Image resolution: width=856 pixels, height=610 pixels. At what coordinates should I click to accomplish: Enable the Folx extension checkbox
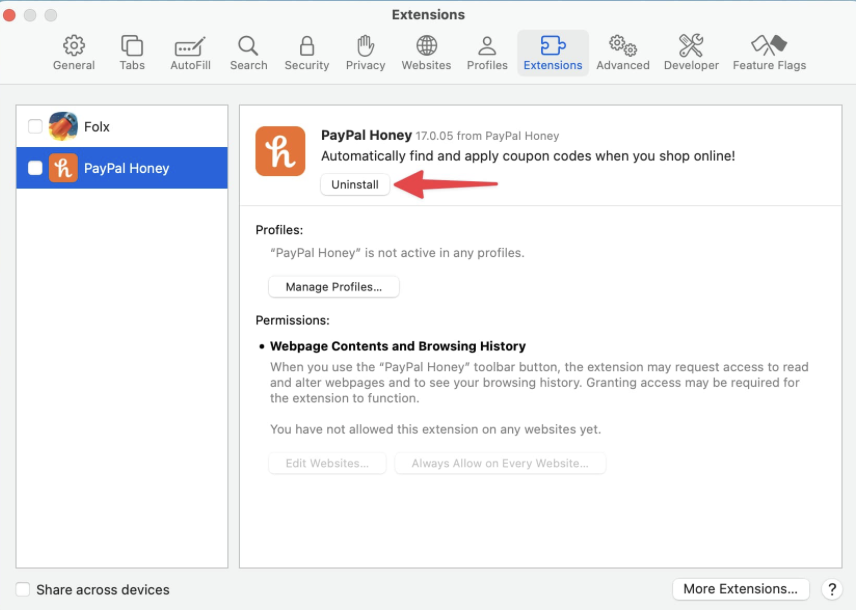tap(35, 126)
